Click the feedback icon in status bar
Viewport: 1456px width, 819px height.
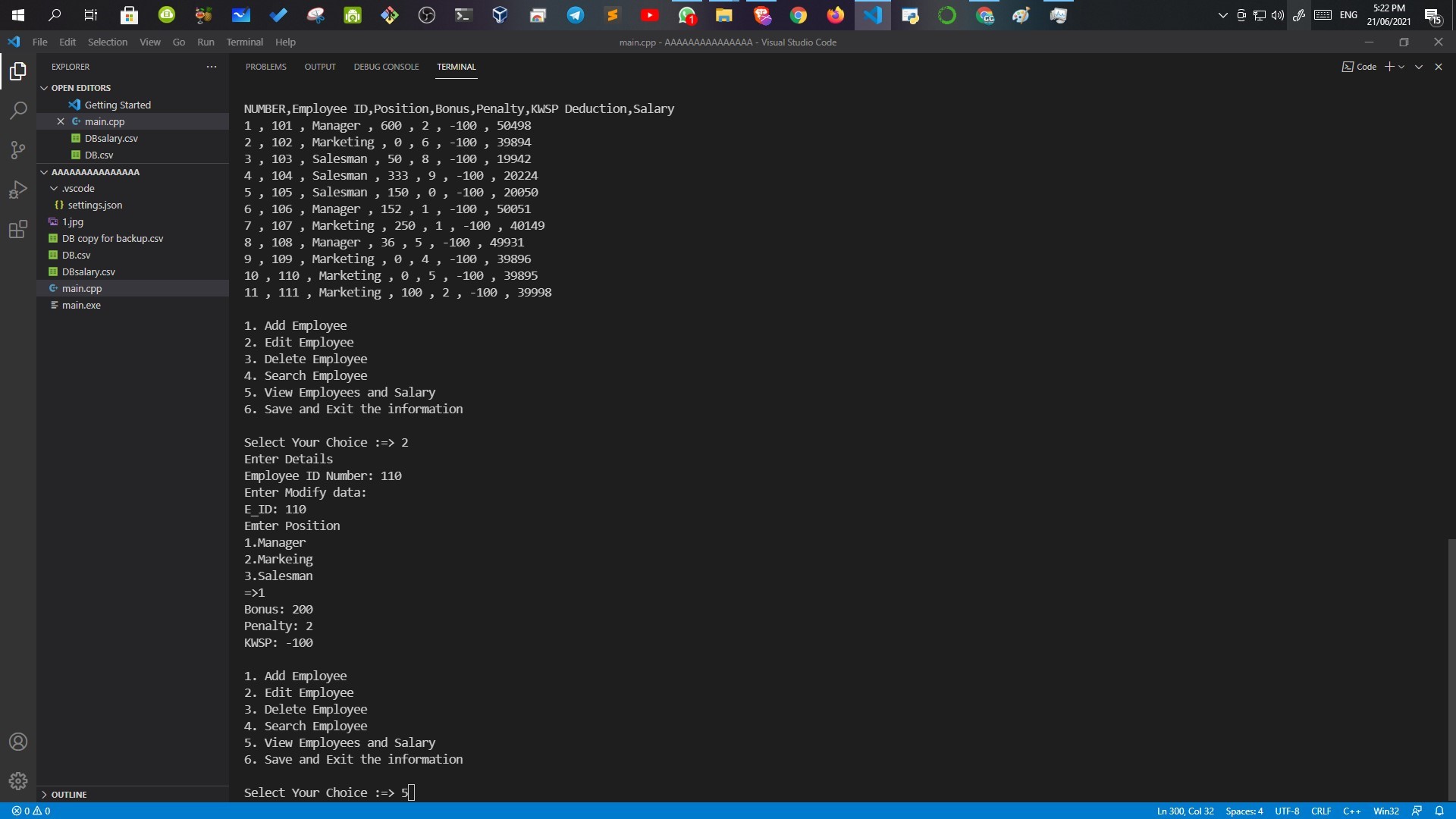tap(1417, 811)
